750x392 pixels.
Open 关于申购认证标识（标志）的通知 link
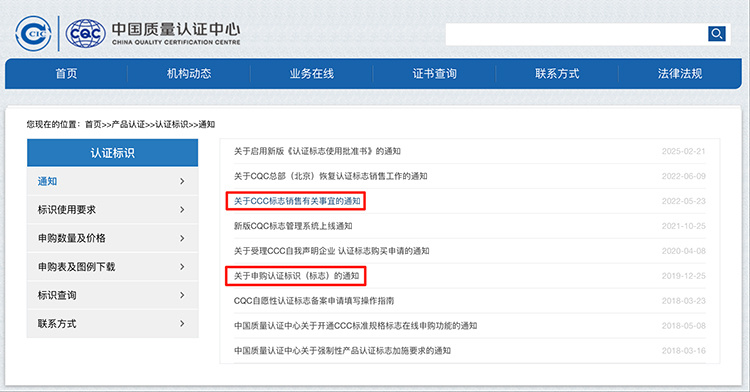coord(297,276)
